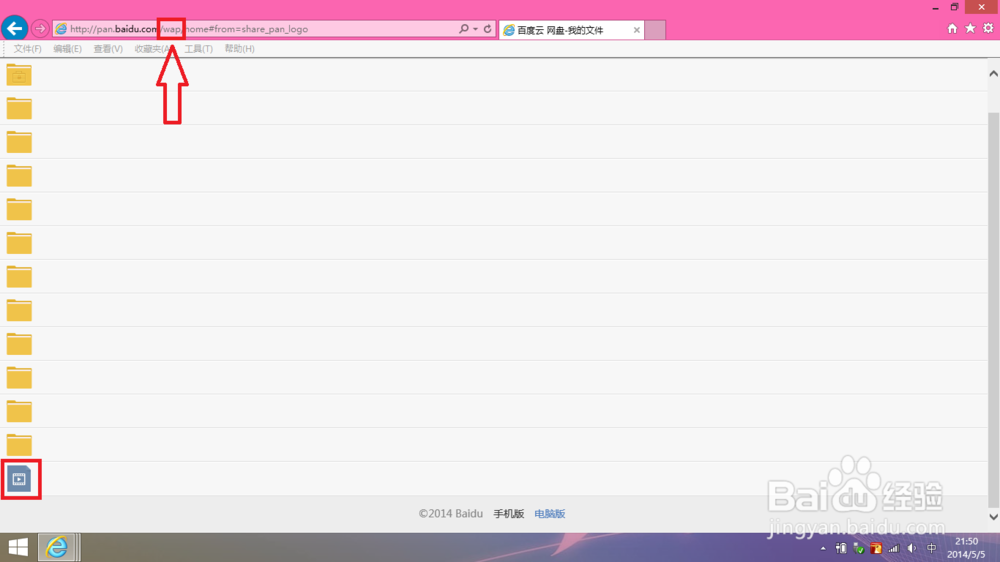Click the safely remove hardware tray icon
Screen dimensions: 1000x562
pyautogui.click(x=858, y=548)
